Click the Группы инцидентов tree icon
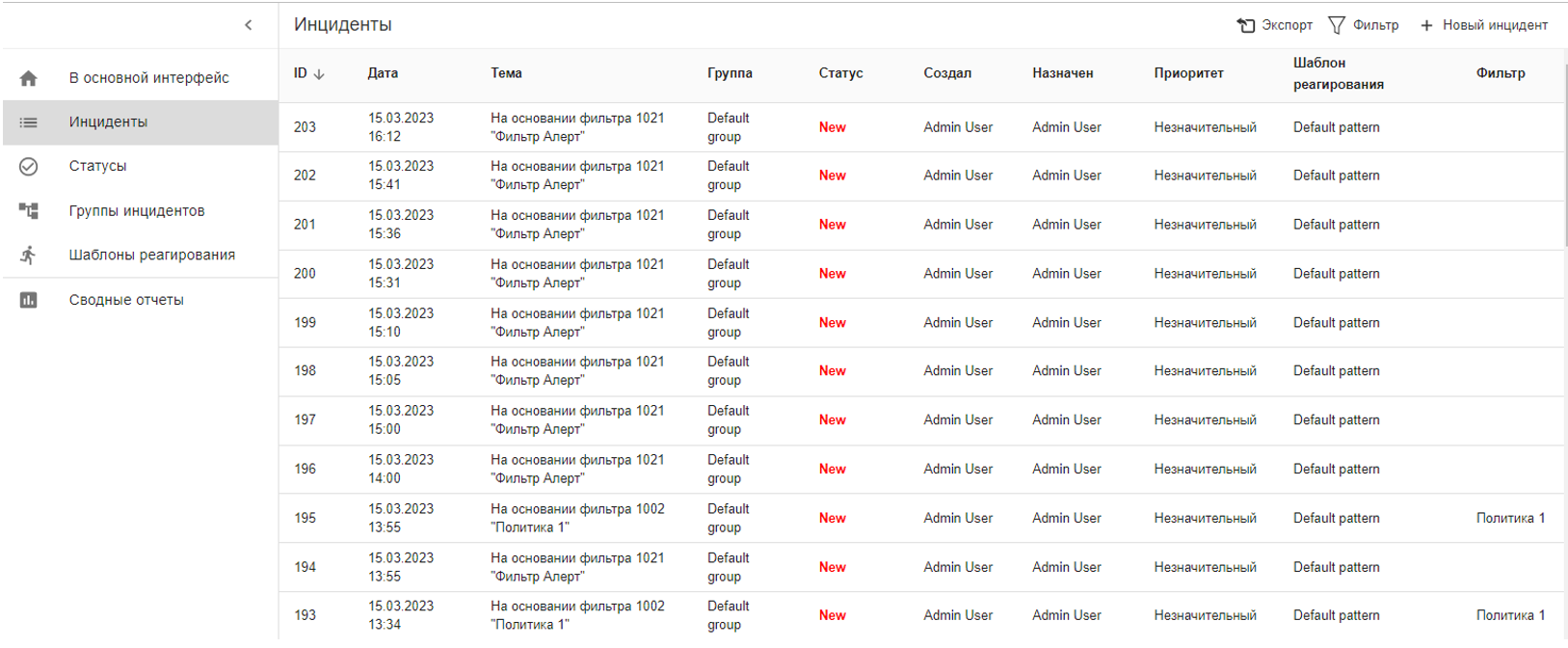Screen dimensions: 1568x648 29,211
